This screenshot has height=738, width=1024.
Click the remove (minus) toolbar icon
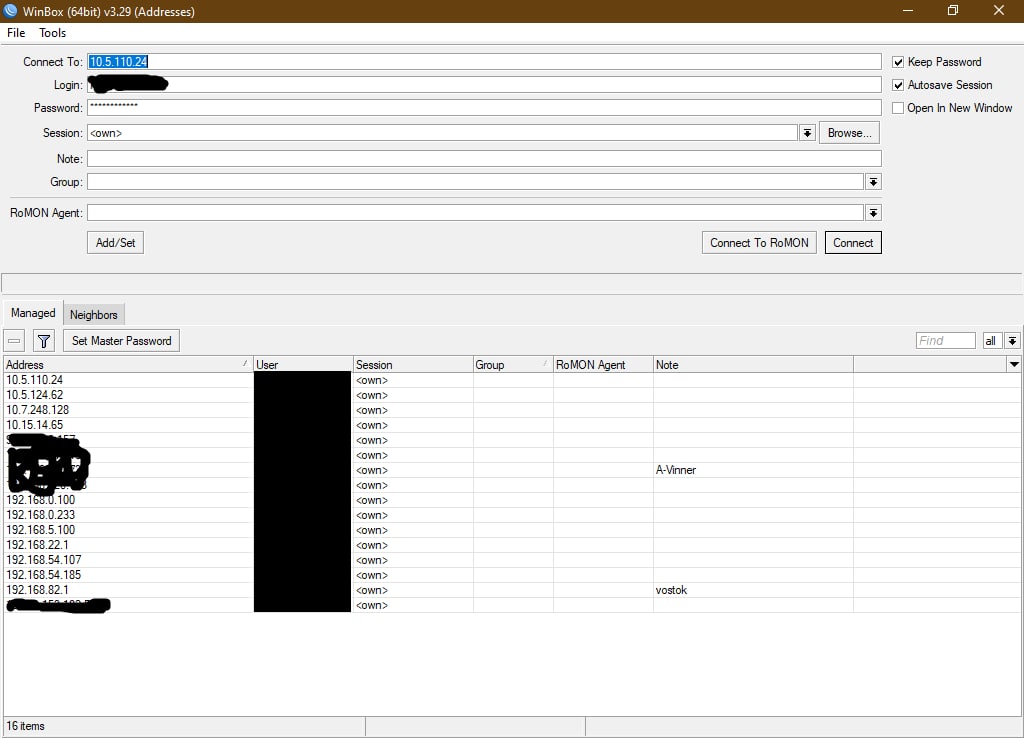click(14, 341)
